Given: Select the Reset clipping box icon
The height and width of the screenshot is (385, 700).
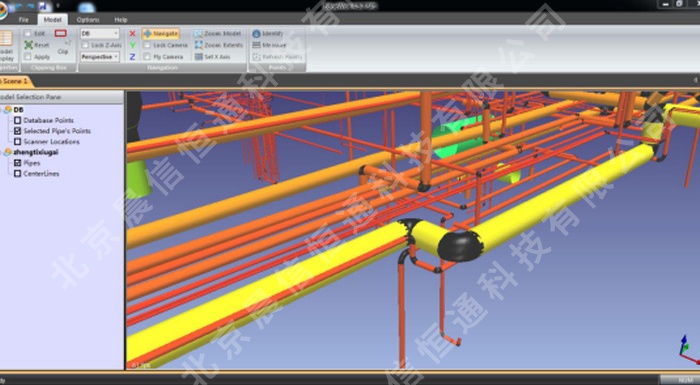Looking at the screenshot, I should pyautogui.click(x=29, y=45).
